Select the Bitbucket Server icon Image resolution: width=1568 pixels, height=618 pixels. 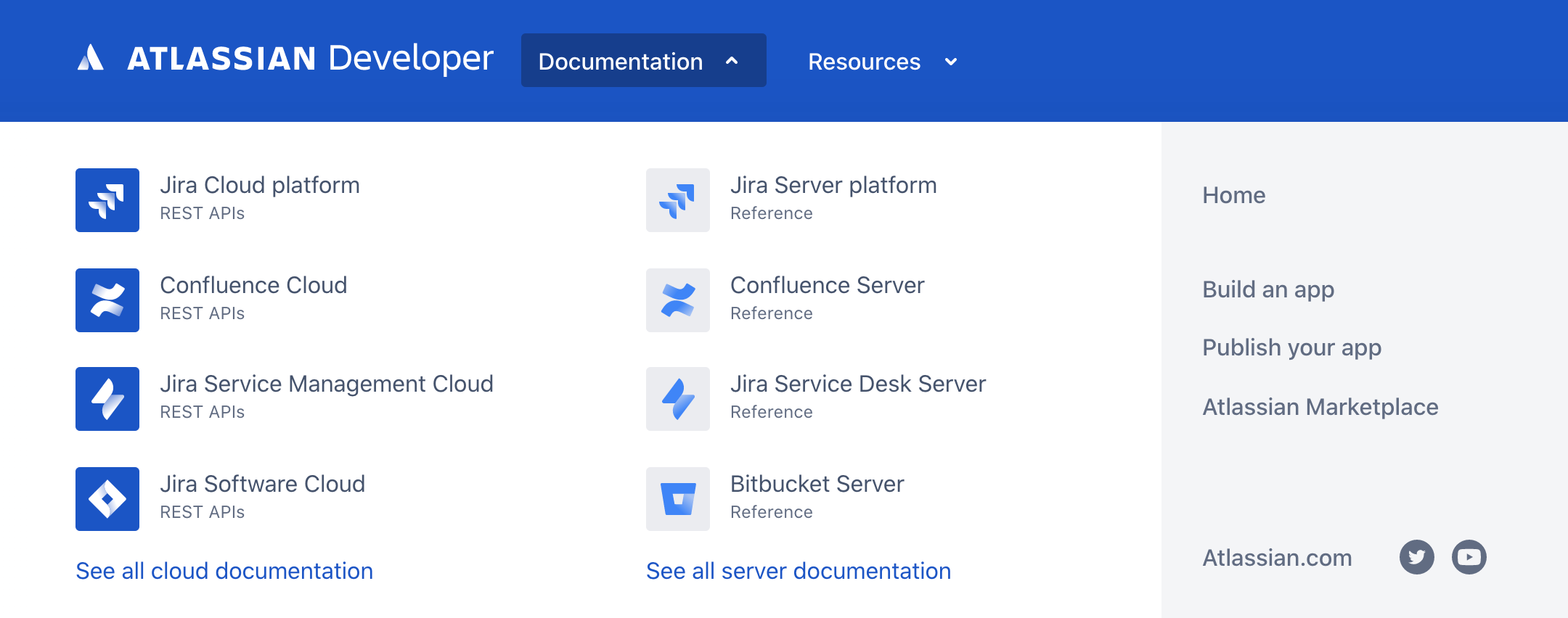tap(678, 499)
